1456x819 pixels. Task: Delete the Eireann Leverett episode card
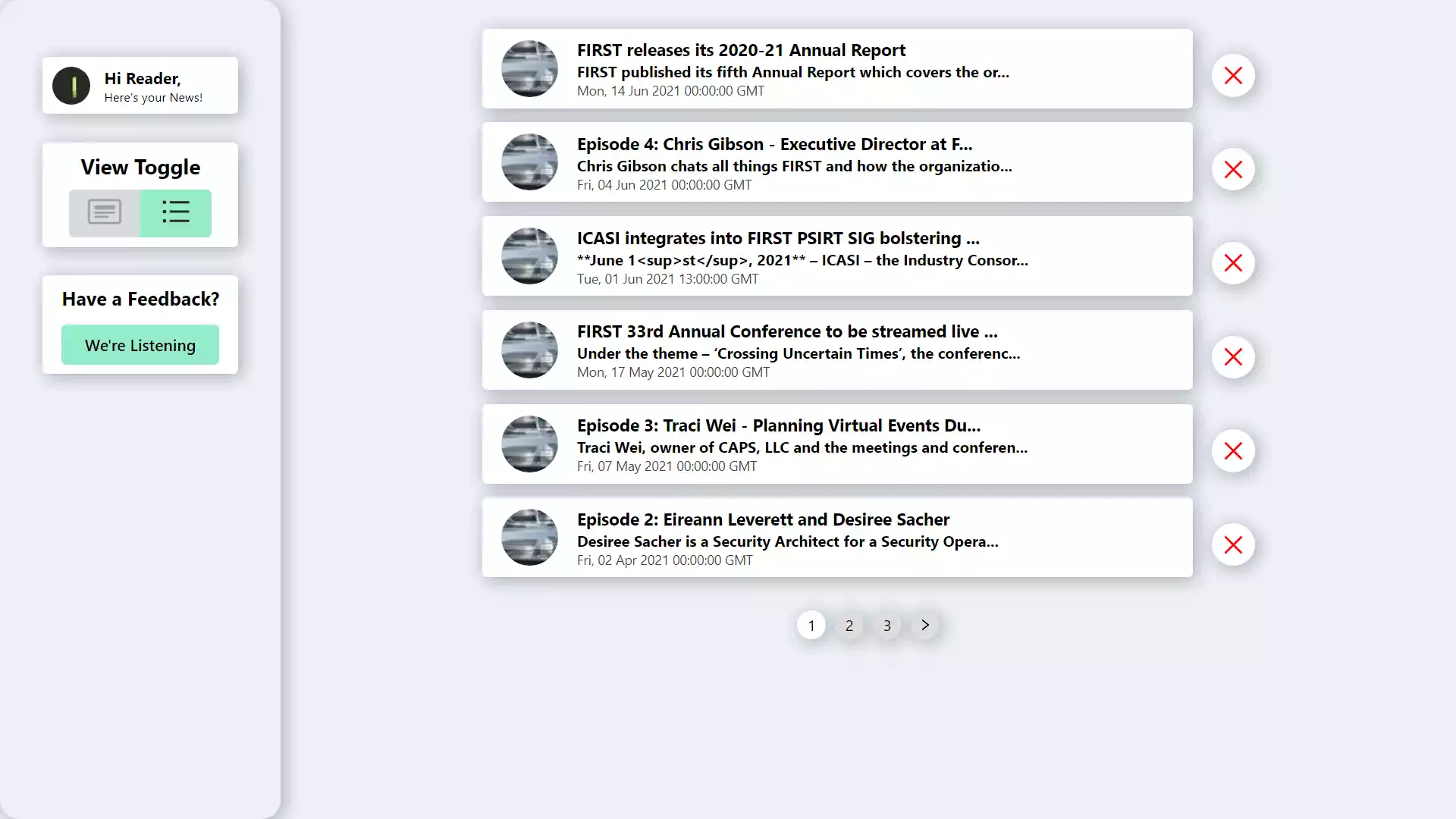(x=1233, y=544)
